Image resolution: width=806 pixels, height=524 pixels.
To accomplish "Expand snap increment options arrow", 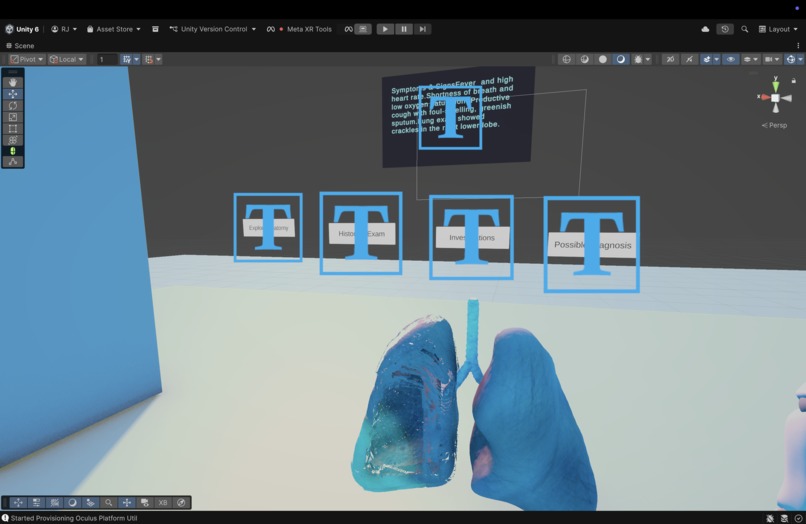I will [159, 59].
